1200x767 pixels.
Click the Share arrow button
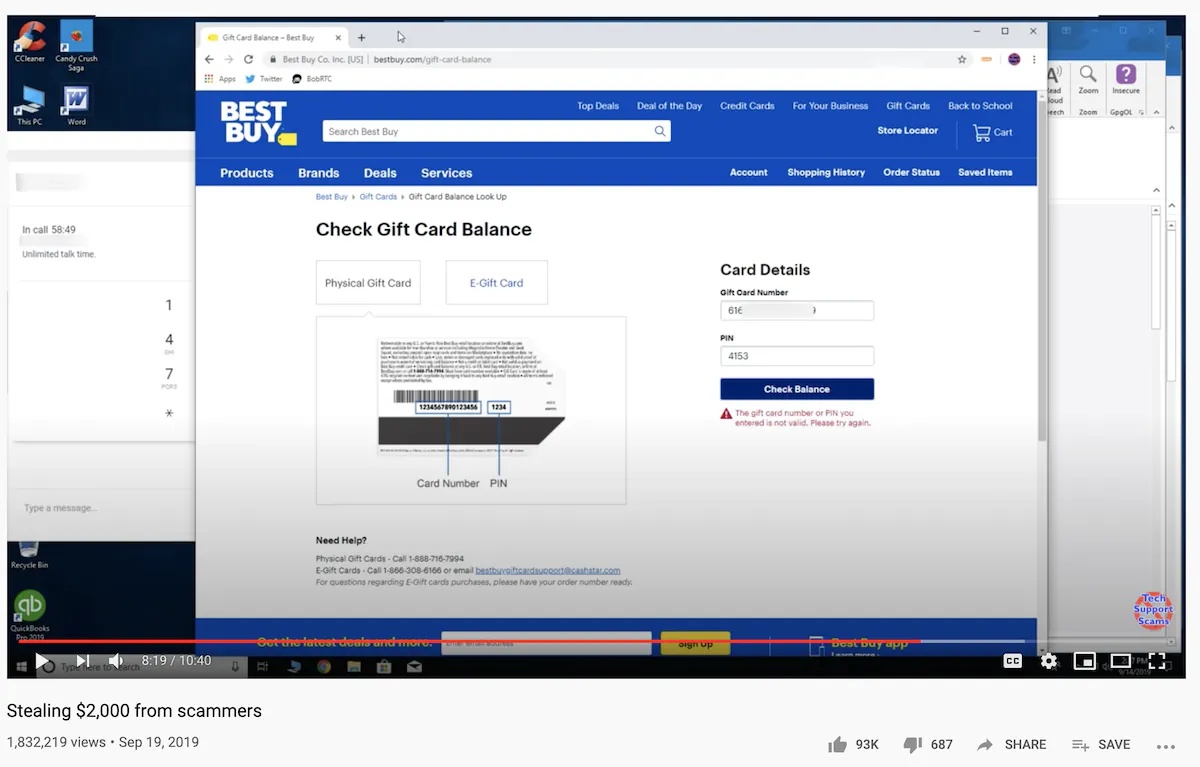pos(1011,744)
